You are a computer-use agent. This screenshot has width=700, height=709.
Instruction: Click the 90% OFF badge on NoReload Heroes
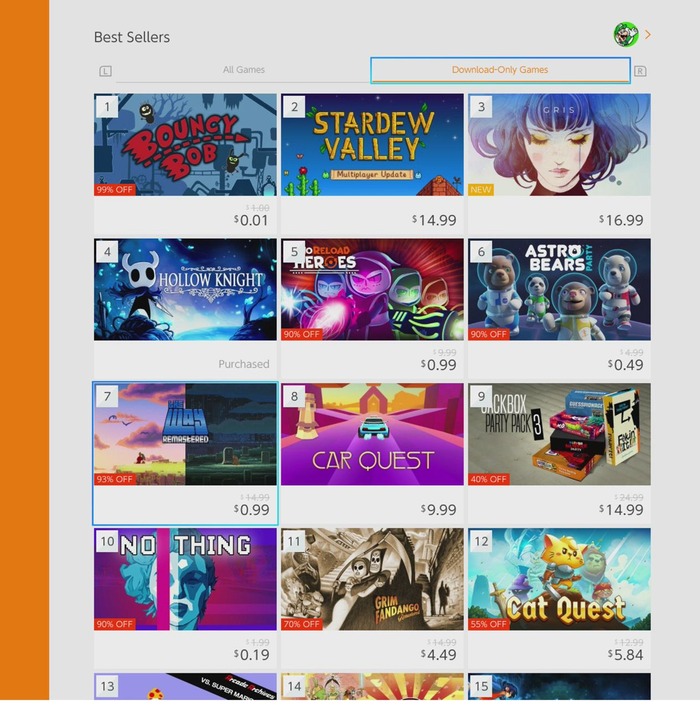tap(302, 335)
